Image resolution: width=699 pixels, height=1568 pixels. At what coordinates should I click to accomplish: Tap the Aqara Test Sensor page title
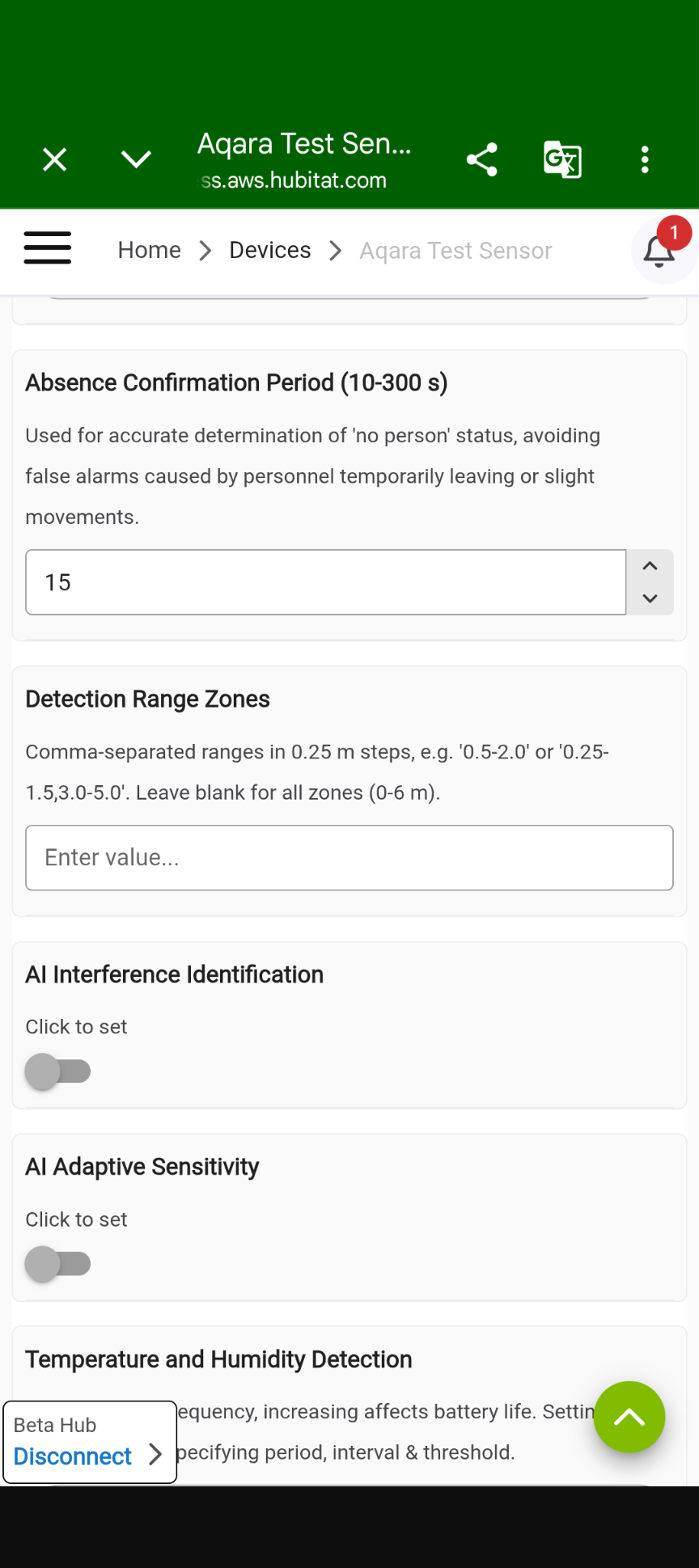(x=304, y=144)
